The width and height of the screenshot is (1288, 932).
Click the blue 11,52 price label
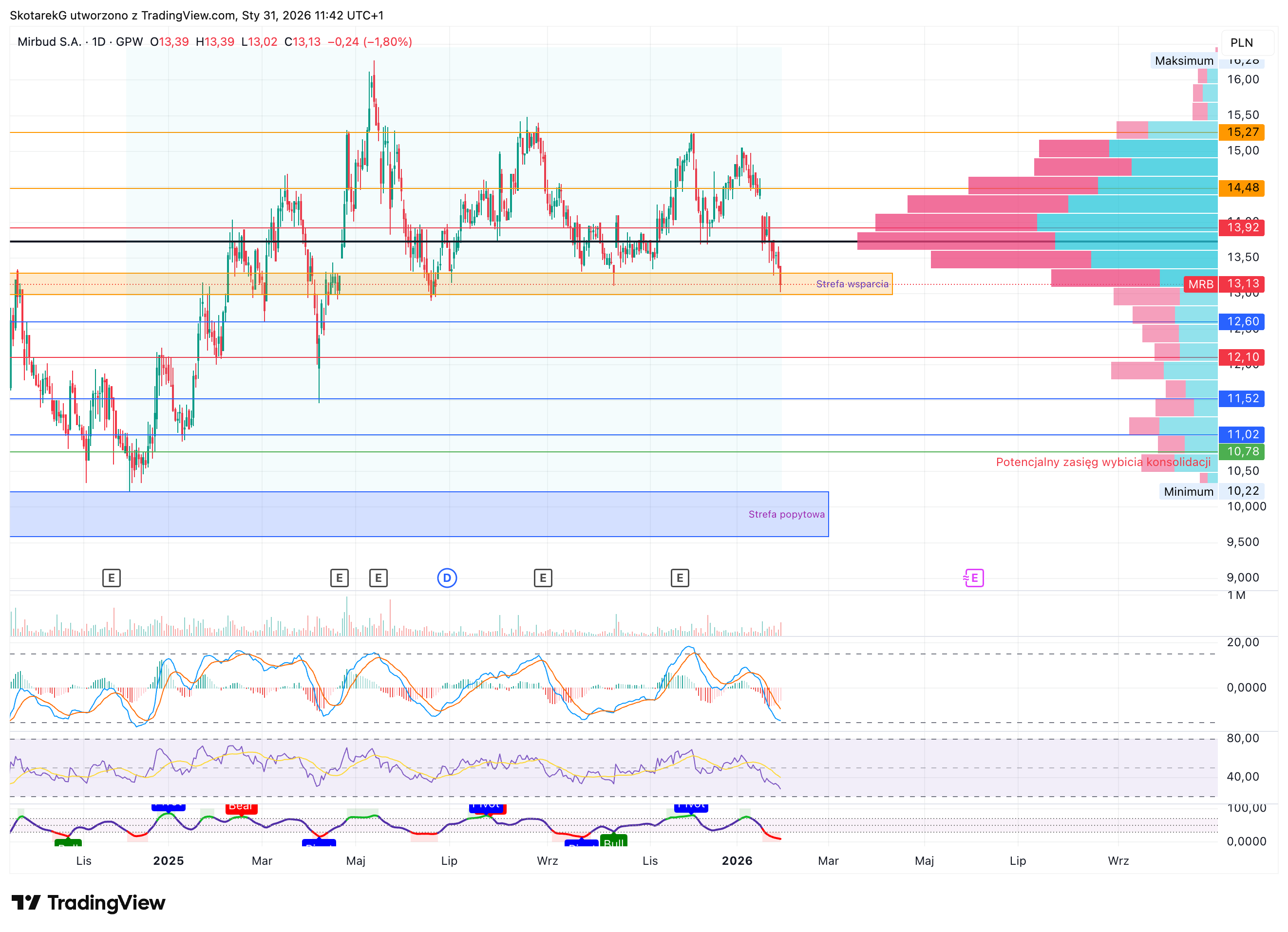[x=1243, y=398]
